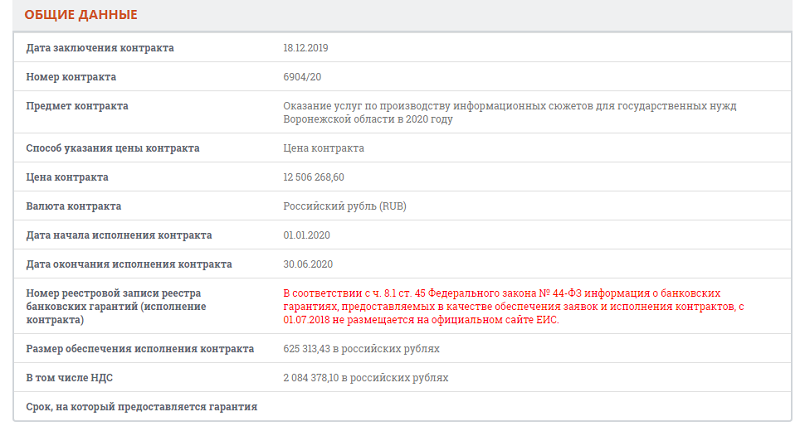Click contract number 6904/20

coord(302,77)
